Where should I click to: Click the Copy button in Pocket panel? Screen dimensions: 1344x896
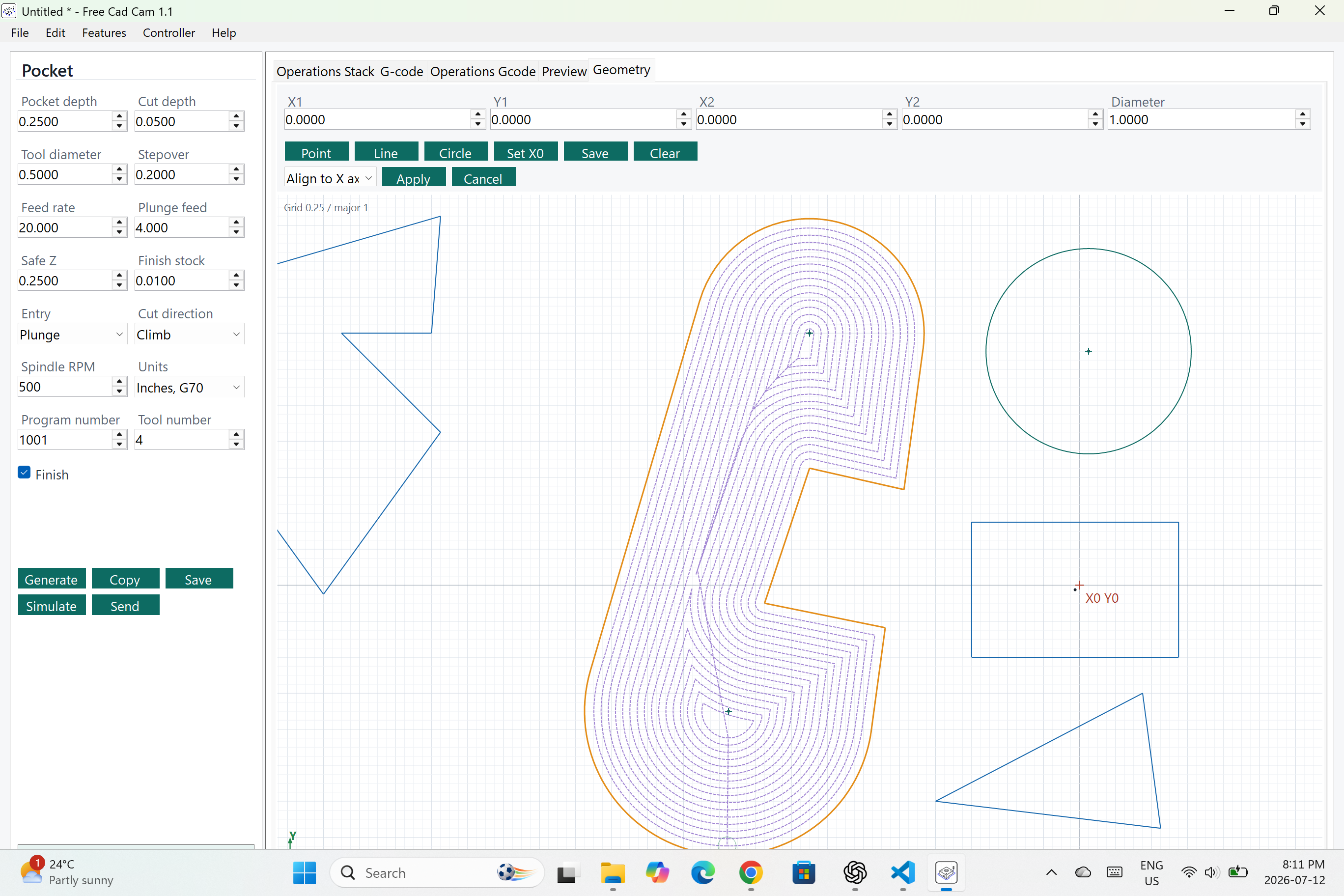tap(125, 579)
